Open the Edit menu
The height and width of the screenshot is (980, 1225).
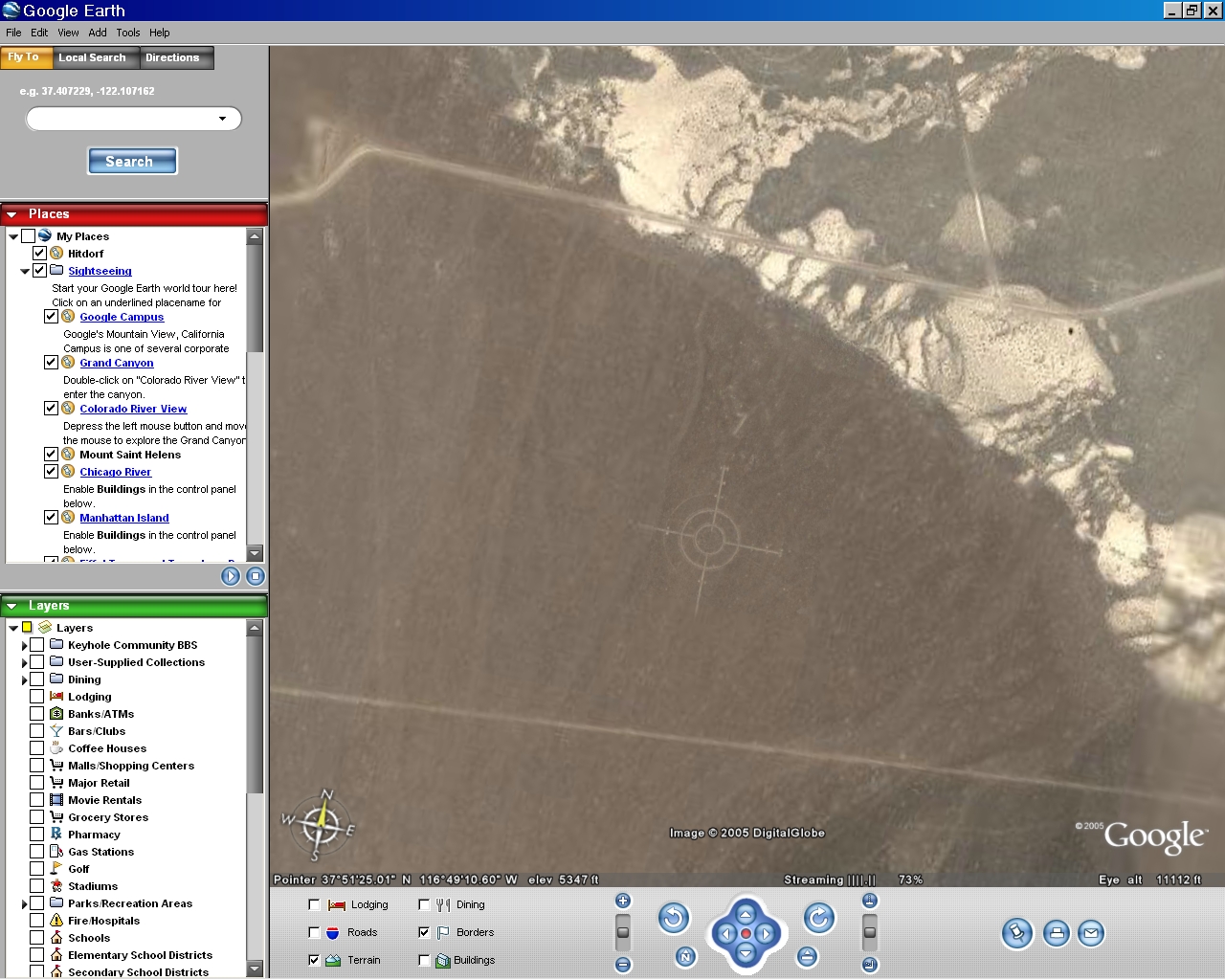click(x=39, y=33)
